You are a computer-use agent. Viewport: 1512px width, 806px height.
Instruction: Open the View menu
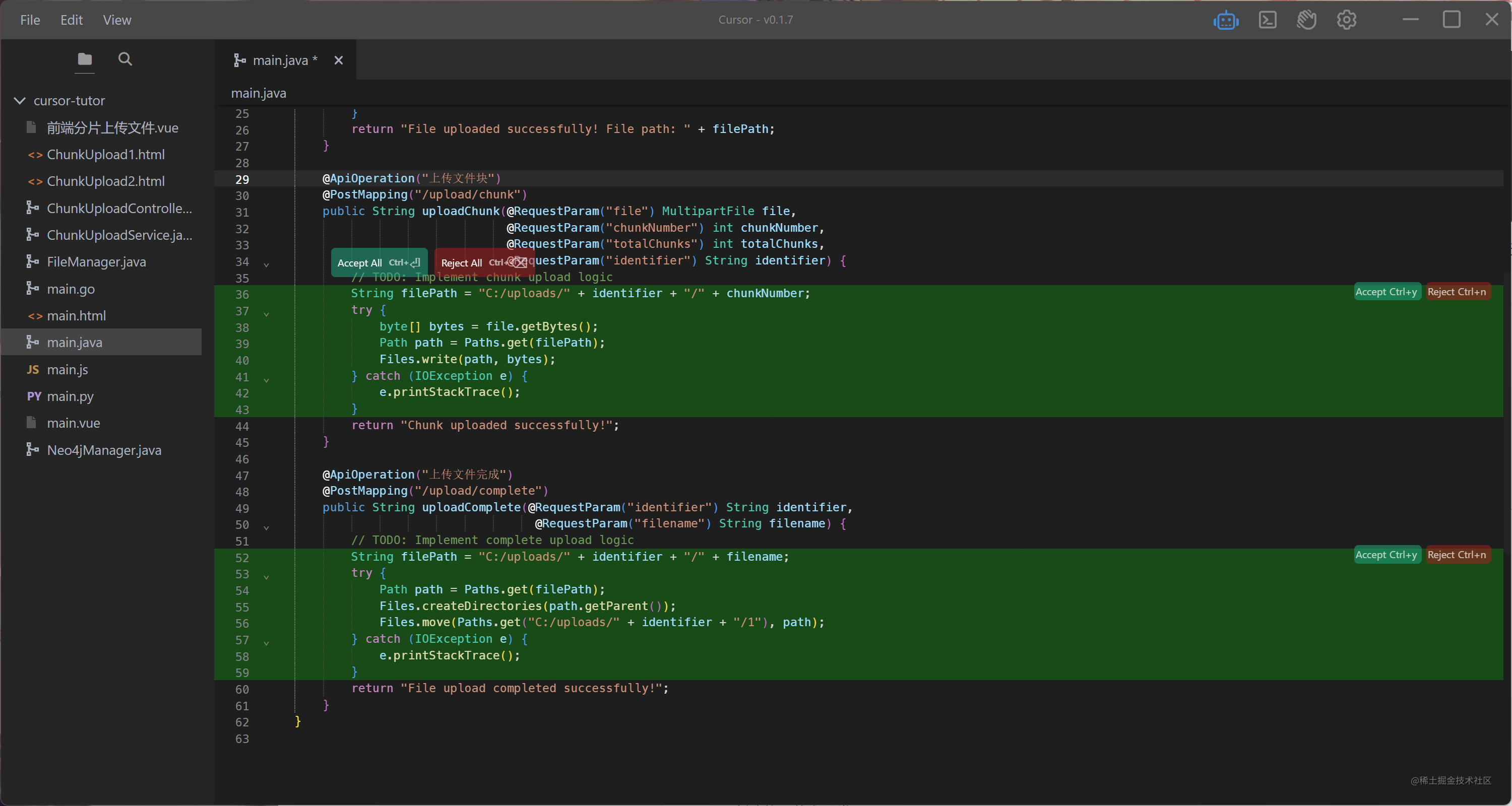point(117,20)
